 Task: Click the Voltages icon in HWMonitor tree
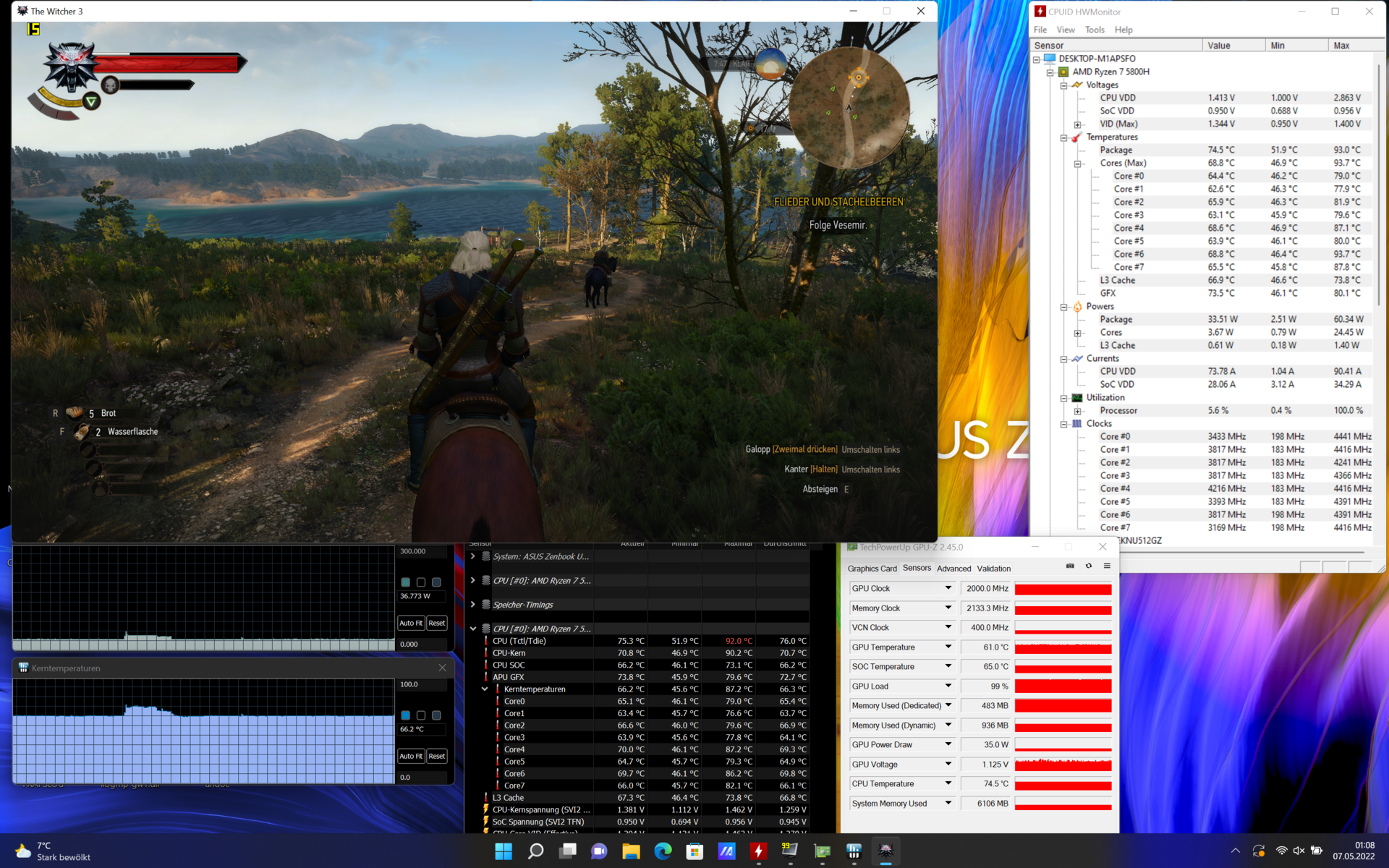click(1076, 85)
